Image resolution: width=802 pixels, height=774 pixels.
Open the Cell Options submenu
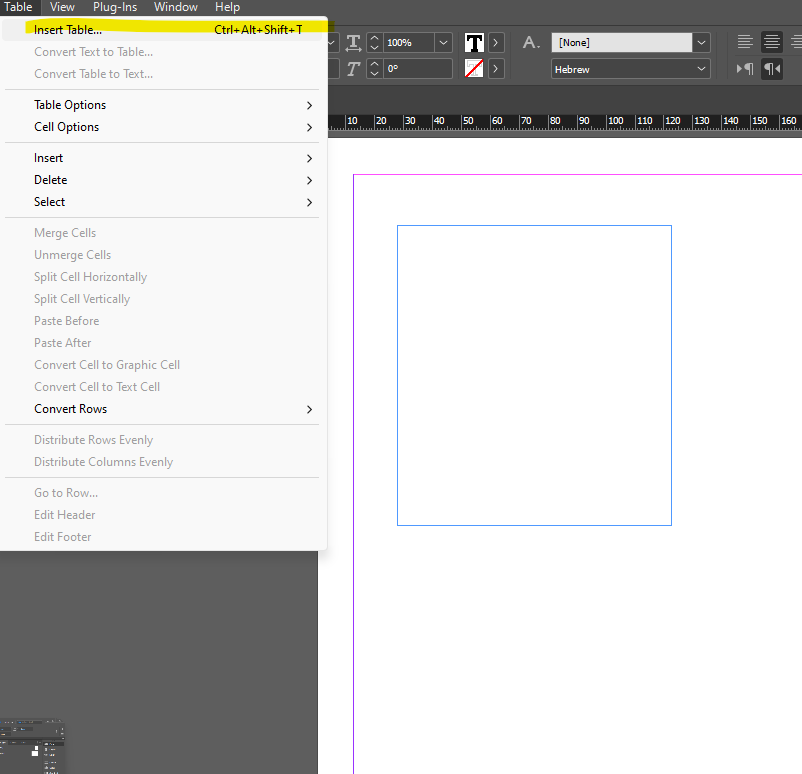tap(67, 127)
